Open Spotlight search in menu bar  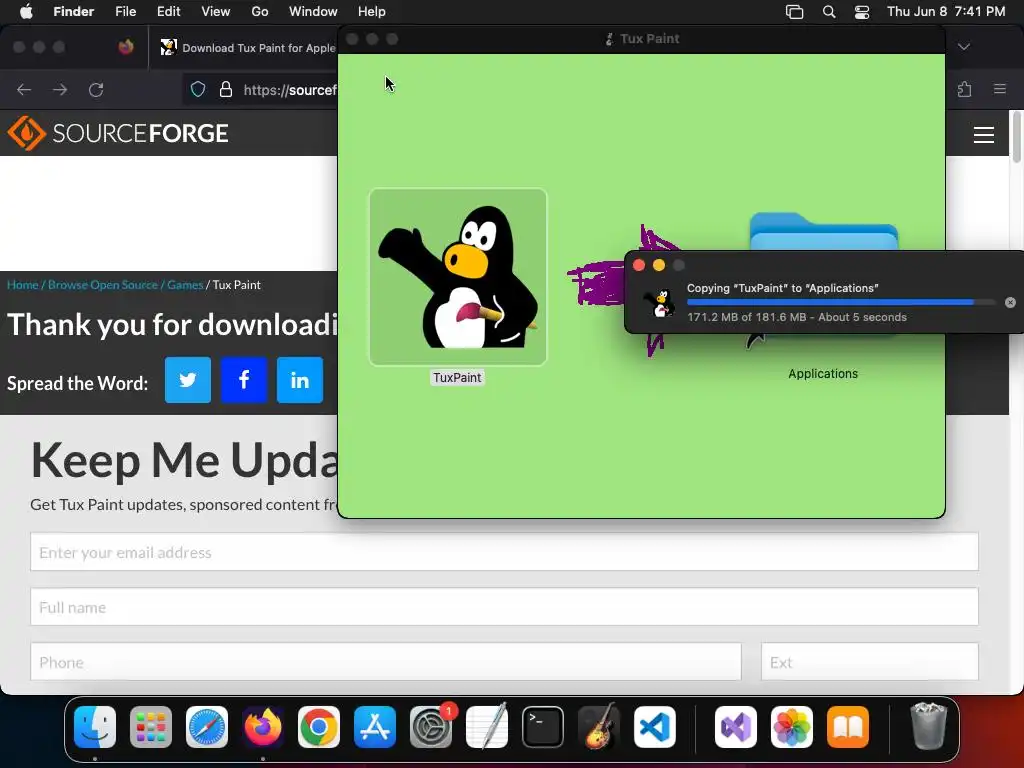coord(829,12)
